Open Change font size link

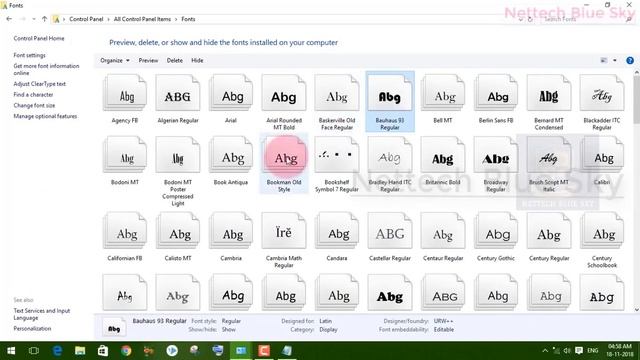[34, 105]
